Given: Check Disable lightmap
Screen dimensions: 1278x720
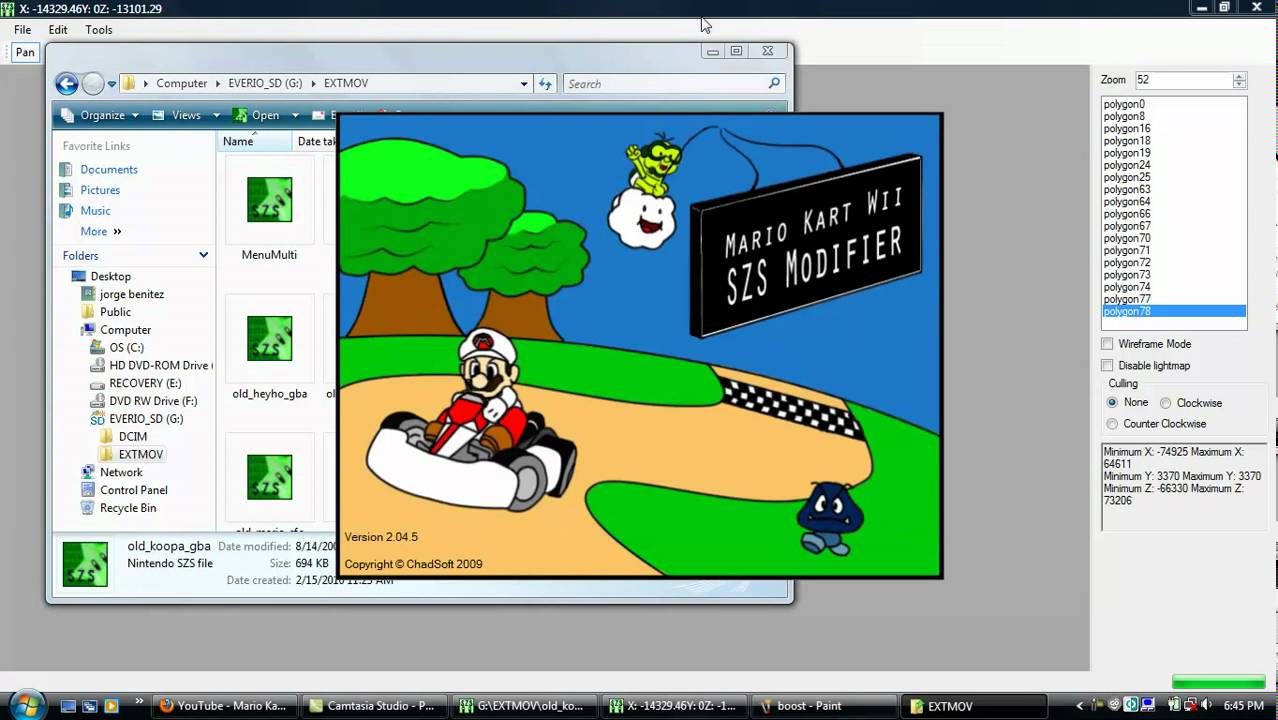Looking at the screenshot, I should pos(1107,366).
